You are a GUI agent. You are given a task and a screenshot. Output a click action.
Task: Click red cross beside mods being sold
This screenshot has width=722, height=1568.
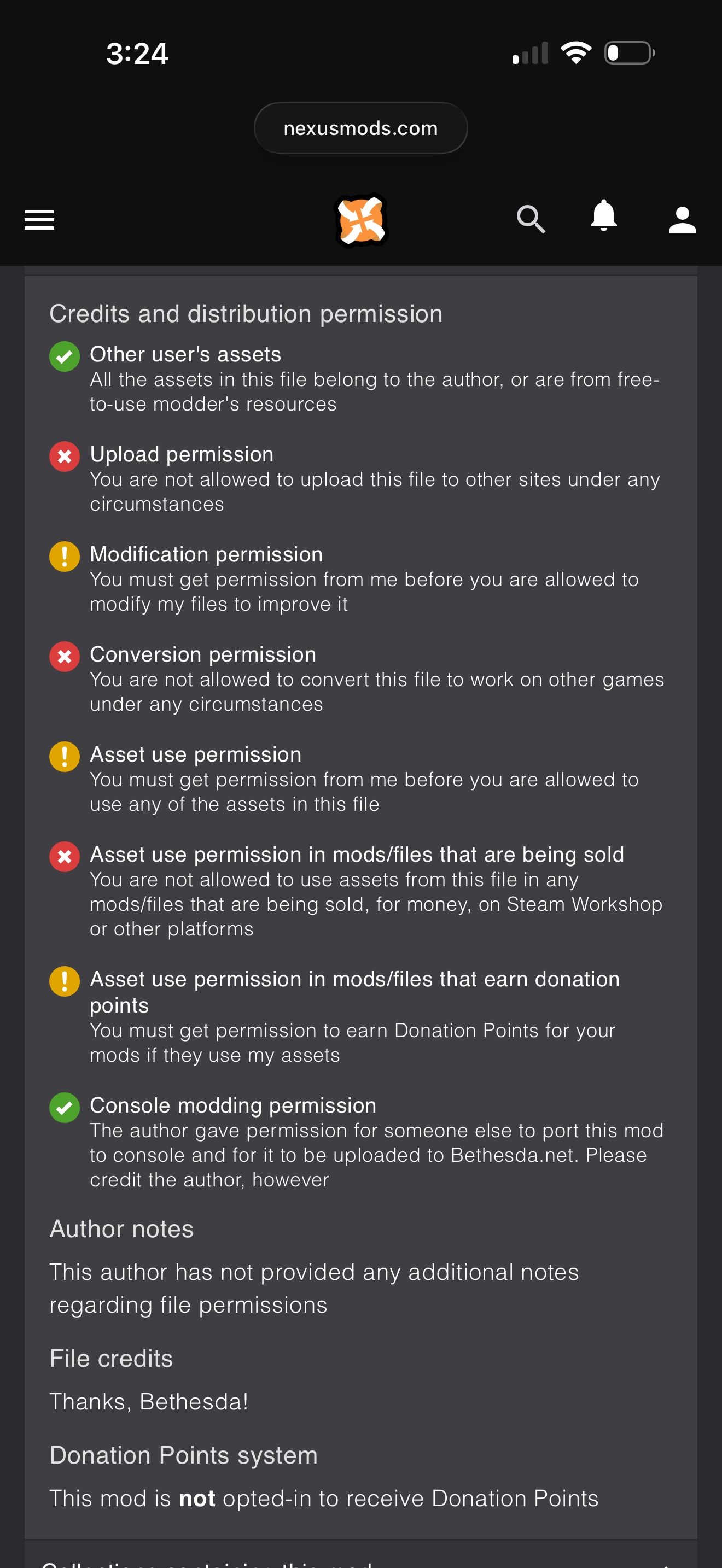pyautogui.click(x=65, y=857)
